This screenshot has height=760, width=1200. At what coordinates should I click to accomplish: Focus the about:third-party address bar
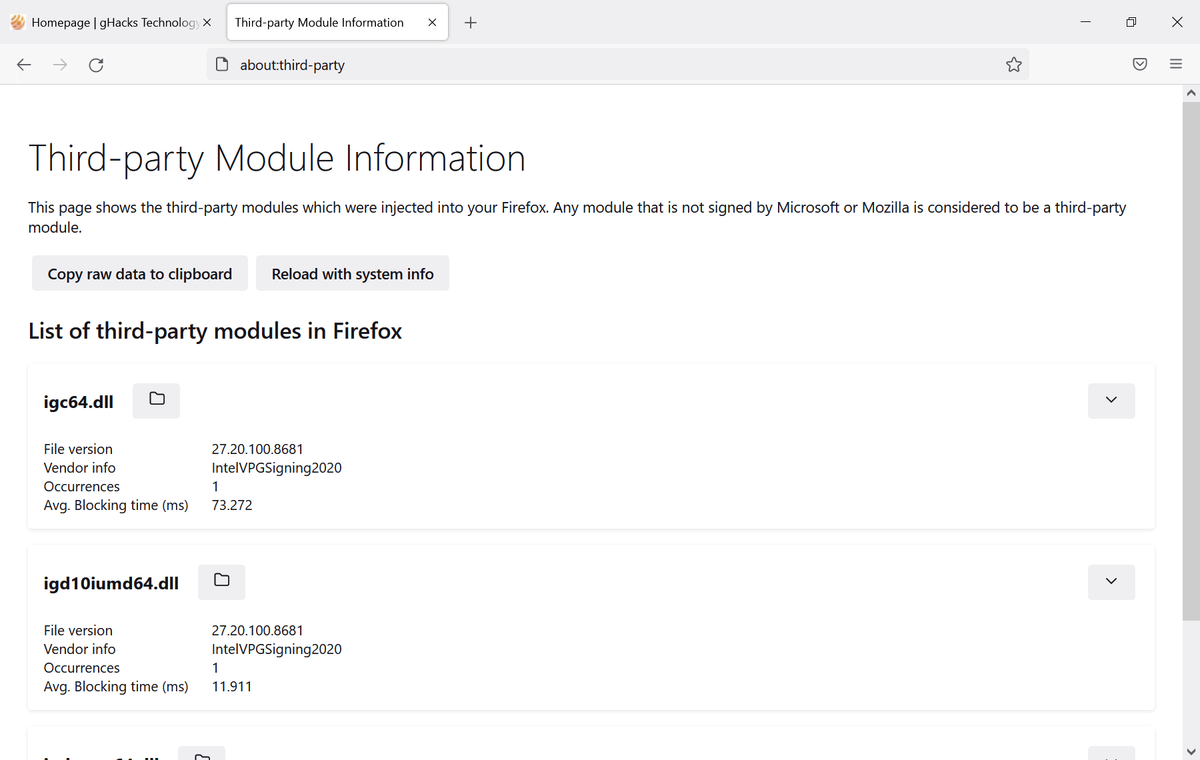click(618, 65)
